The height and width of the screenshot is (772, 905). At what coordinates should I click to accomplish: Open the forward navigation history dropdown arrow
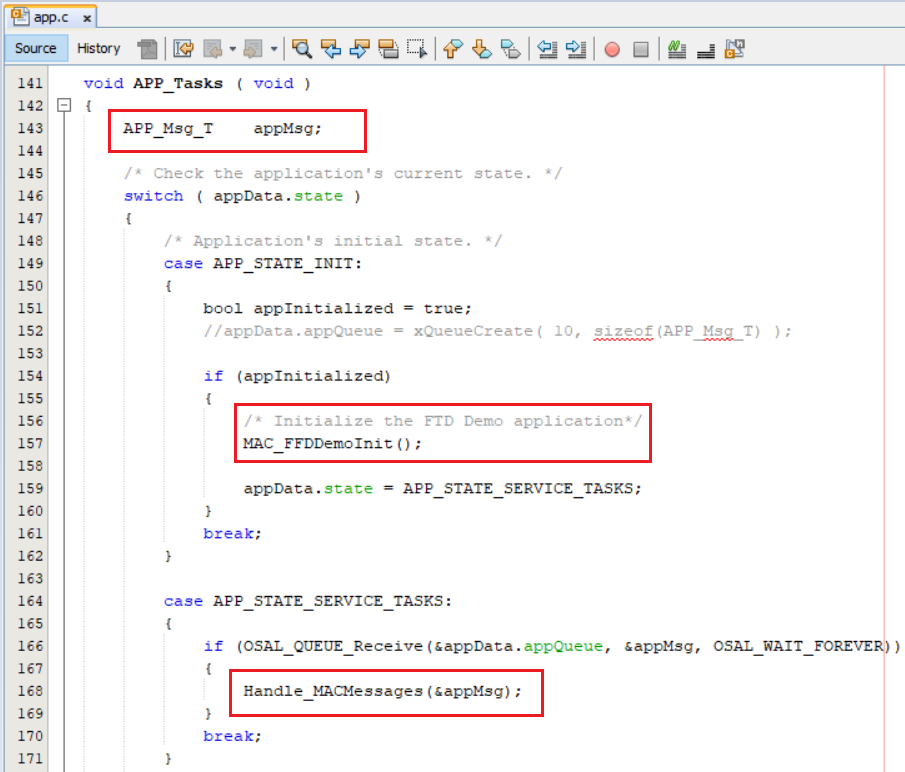(x=271, y=48)
